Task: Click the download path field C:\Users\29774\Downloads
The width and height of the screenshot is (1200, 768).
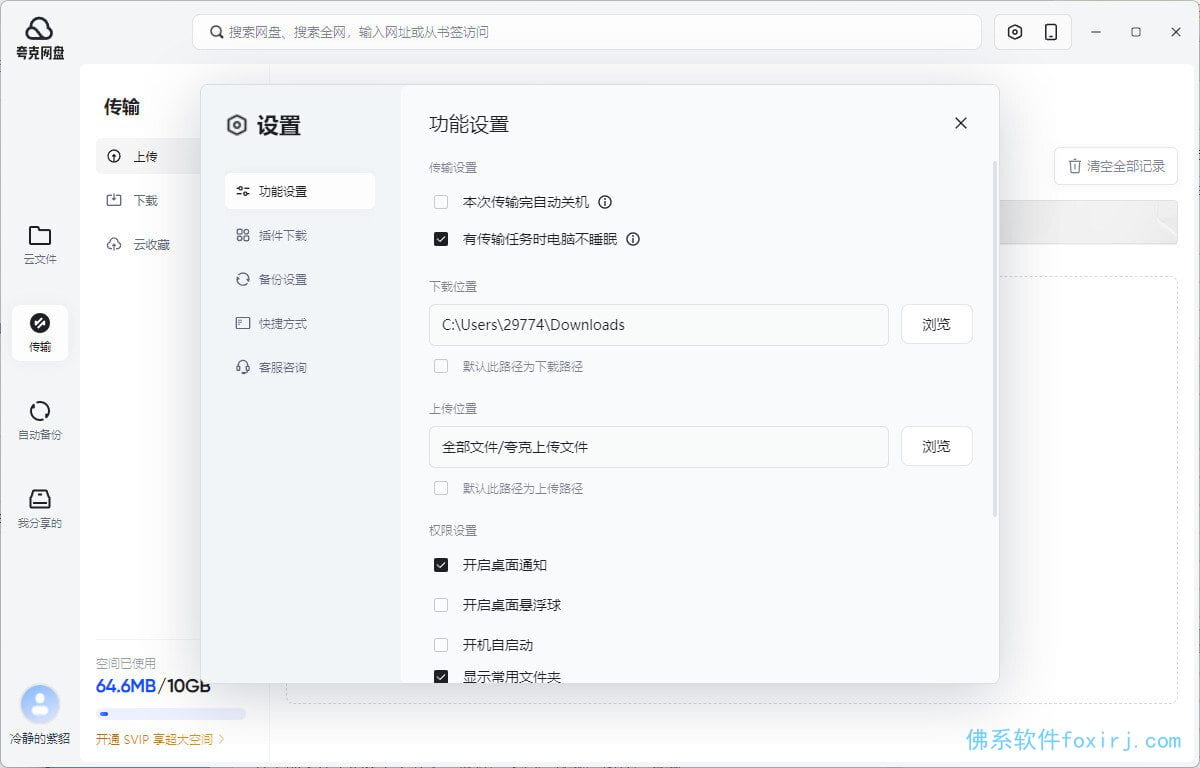Action: click(659, 325)
